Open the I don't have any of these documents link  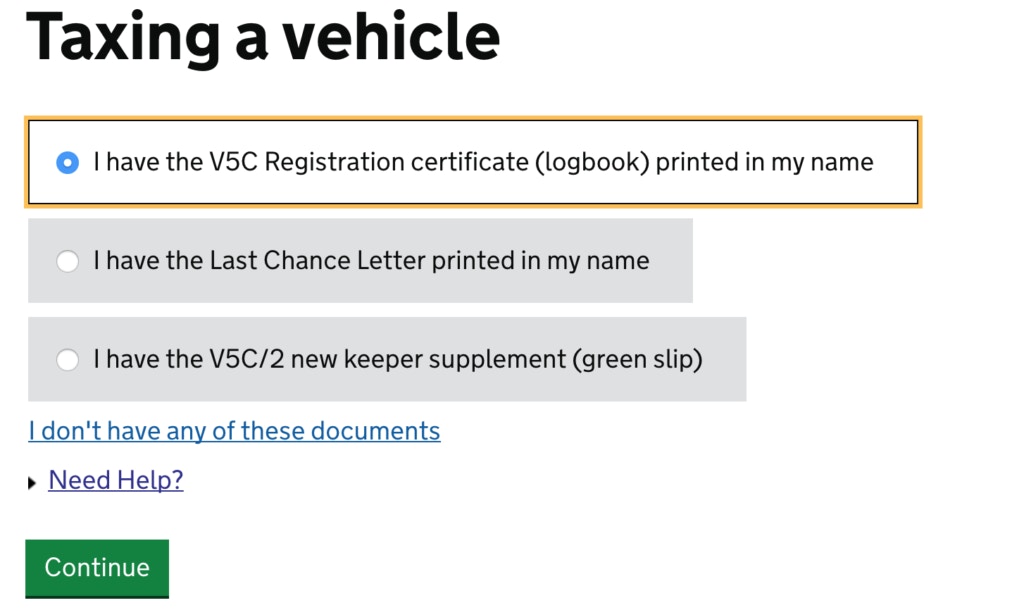tap(234, 430)
